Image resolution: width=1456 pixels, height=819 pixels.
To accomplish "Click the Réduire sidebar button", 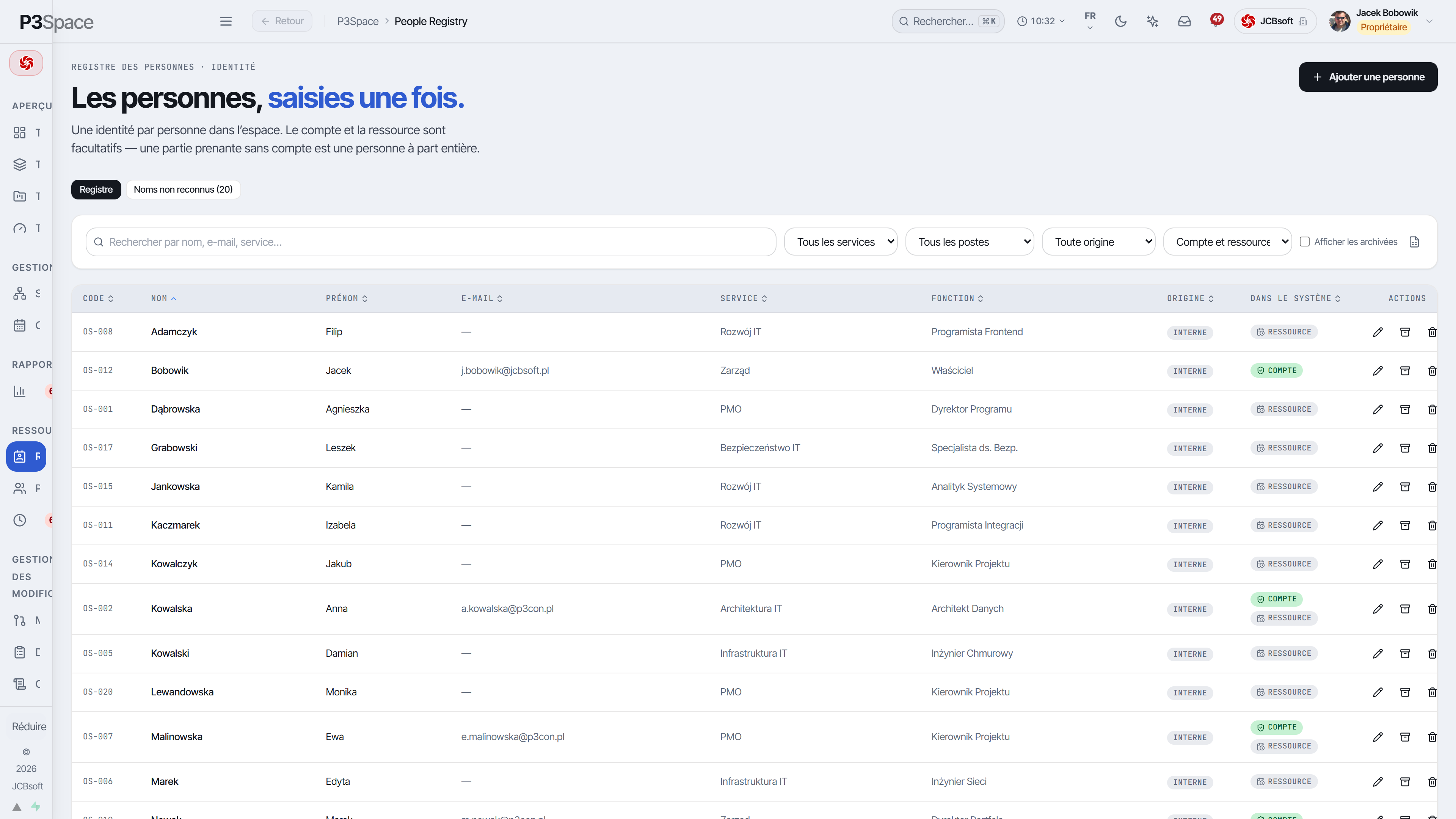I will tap(29, 727).
